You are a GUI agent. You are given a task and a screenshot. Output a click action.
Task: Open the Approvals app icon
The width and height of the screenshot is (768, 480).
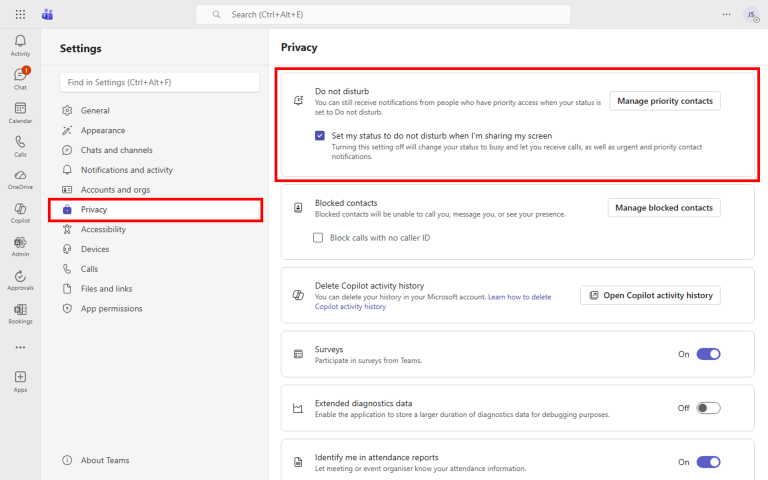pyautogui.click(x=20, y=280)
